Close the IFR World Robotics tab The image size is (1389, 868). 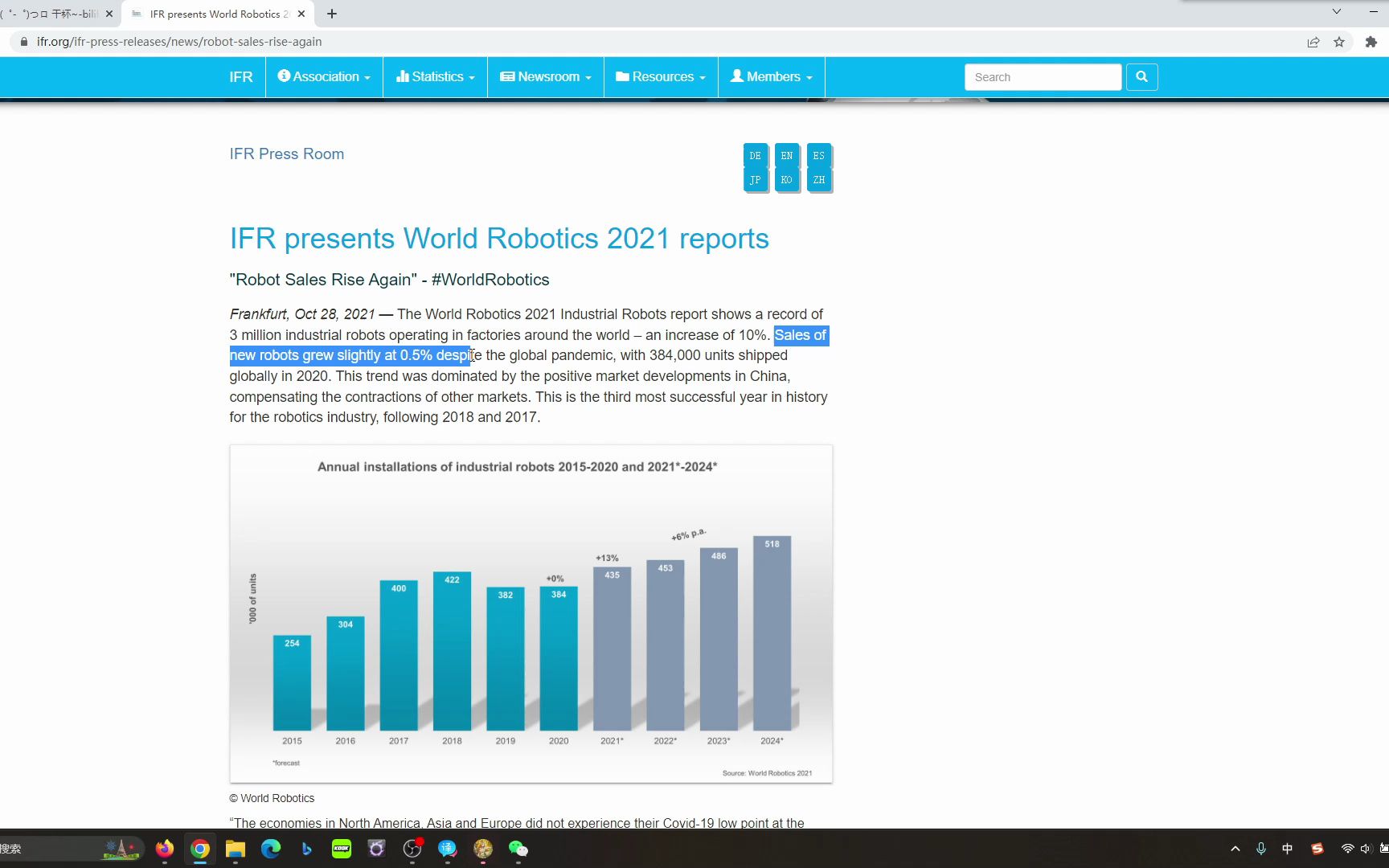coord(301,14)
